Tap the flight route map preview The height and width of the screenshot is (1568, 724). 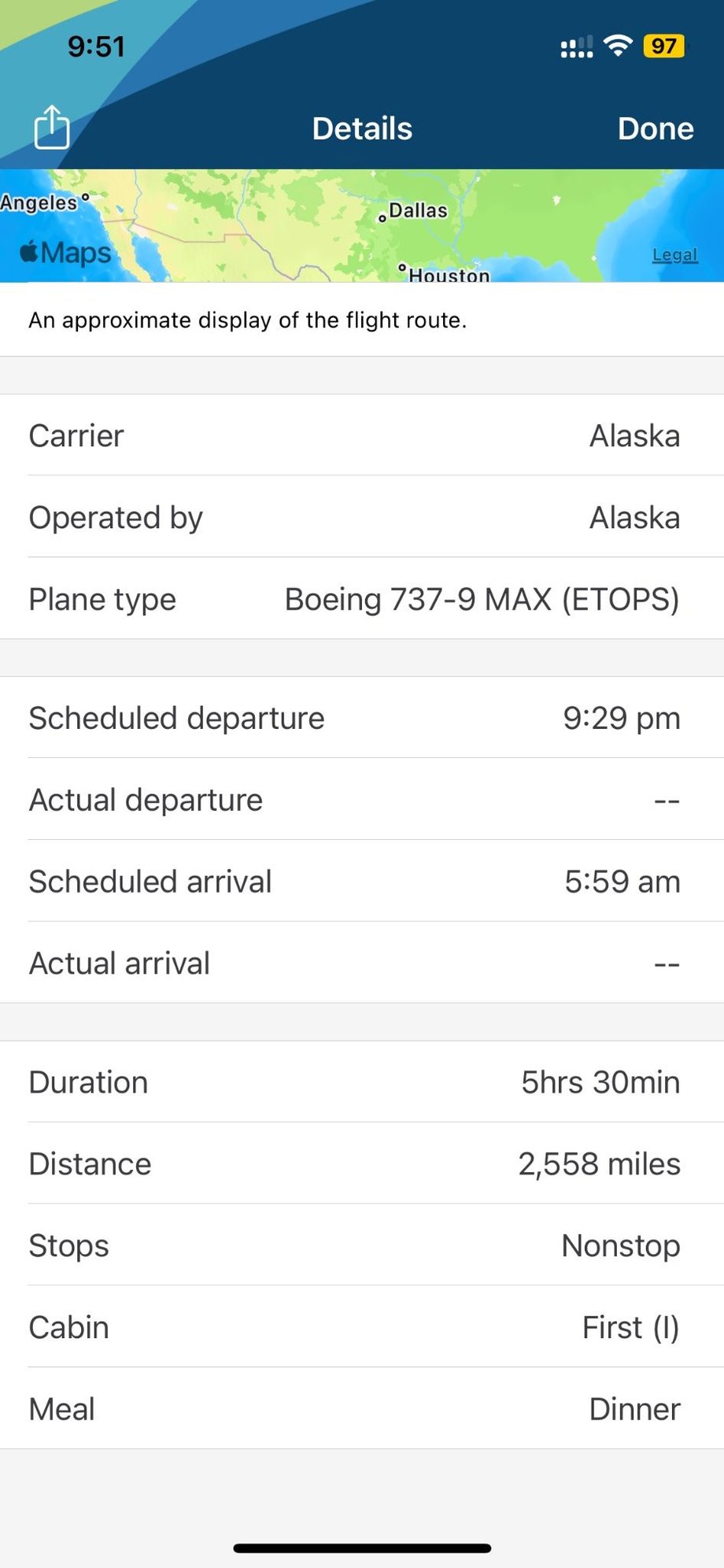tap(362, 227)
